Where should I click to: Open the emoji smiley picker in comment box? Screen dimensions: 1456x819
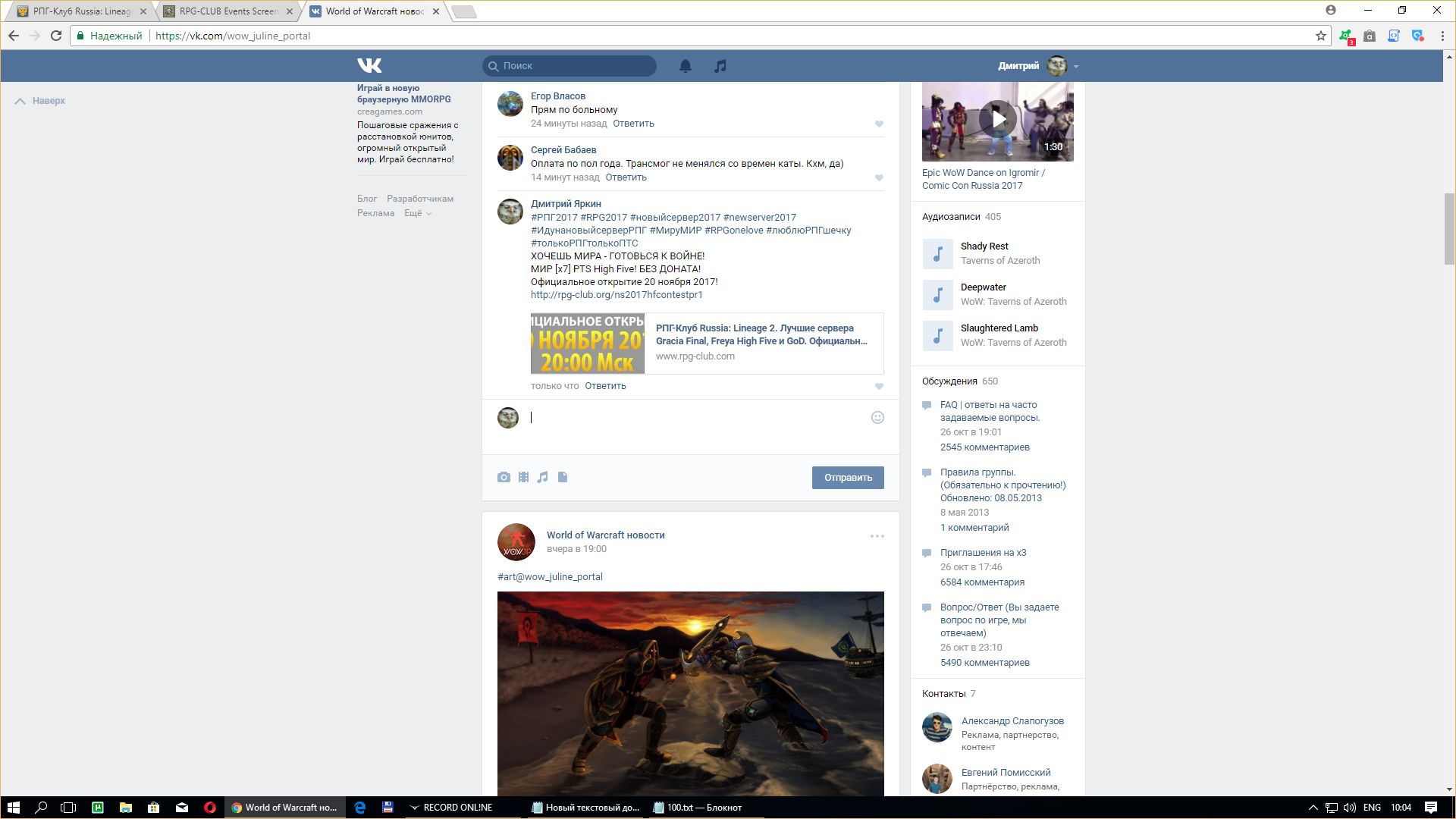877,417
